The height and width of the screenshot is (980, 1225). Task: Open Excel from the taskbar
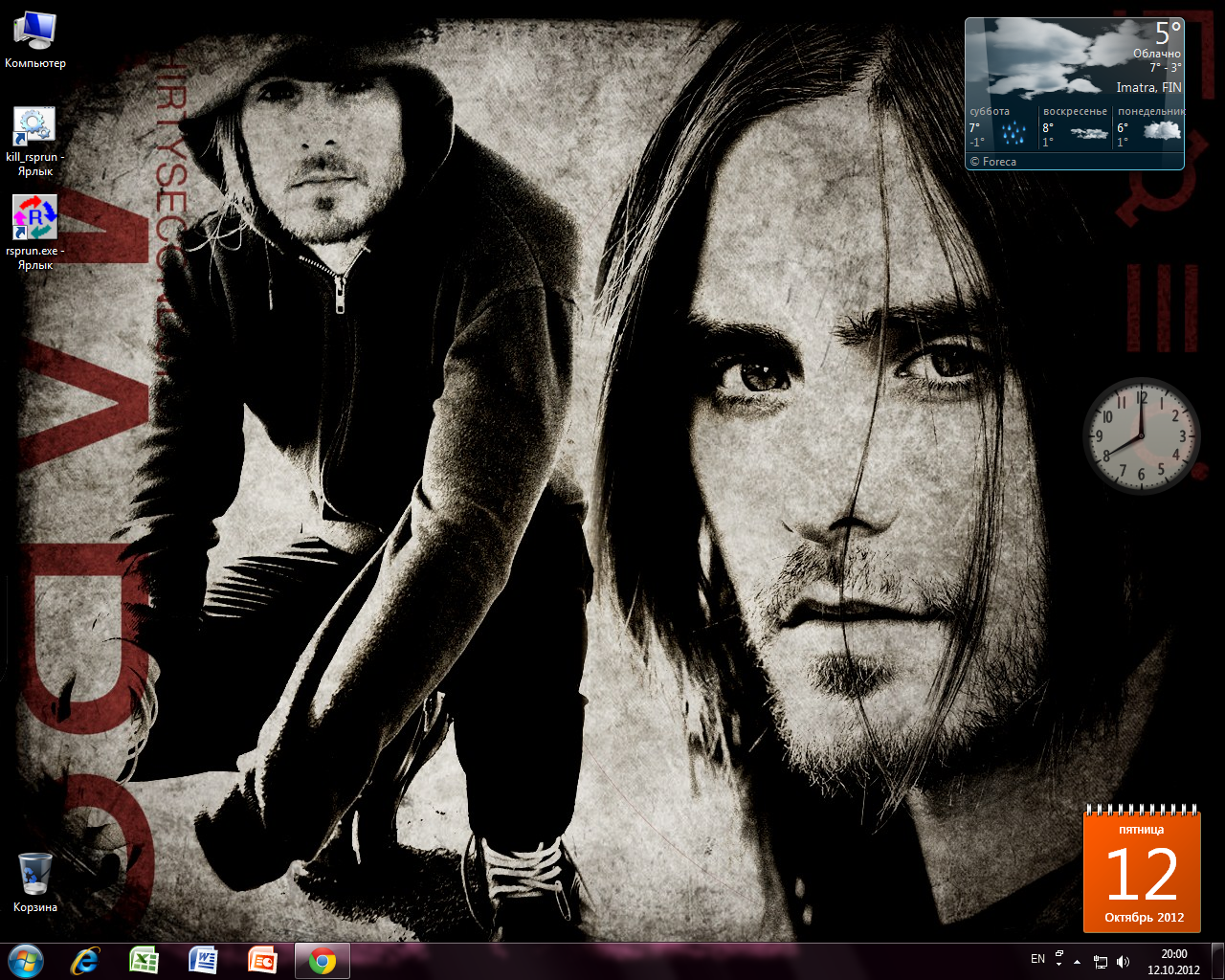(x=145, y=961)
